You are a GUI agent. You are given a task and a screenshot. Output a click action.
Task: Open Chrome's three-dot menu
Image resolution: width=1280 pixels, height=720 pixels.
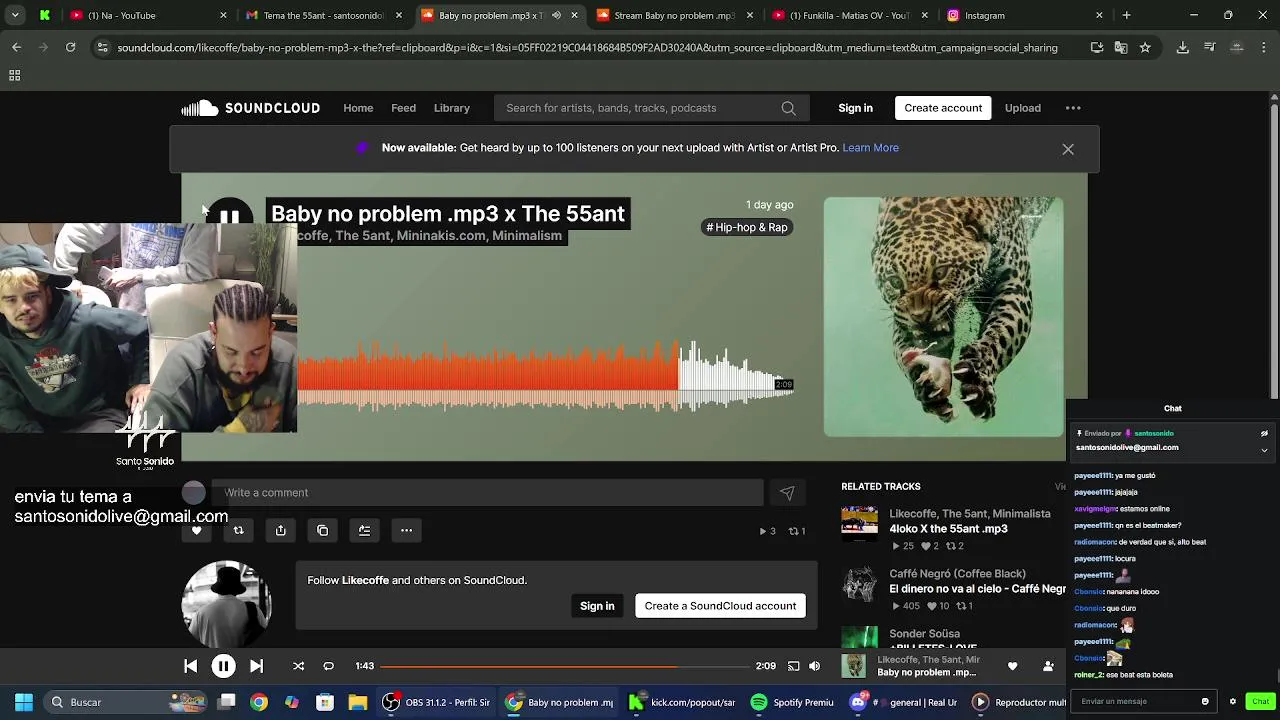tap(1264, 47)
